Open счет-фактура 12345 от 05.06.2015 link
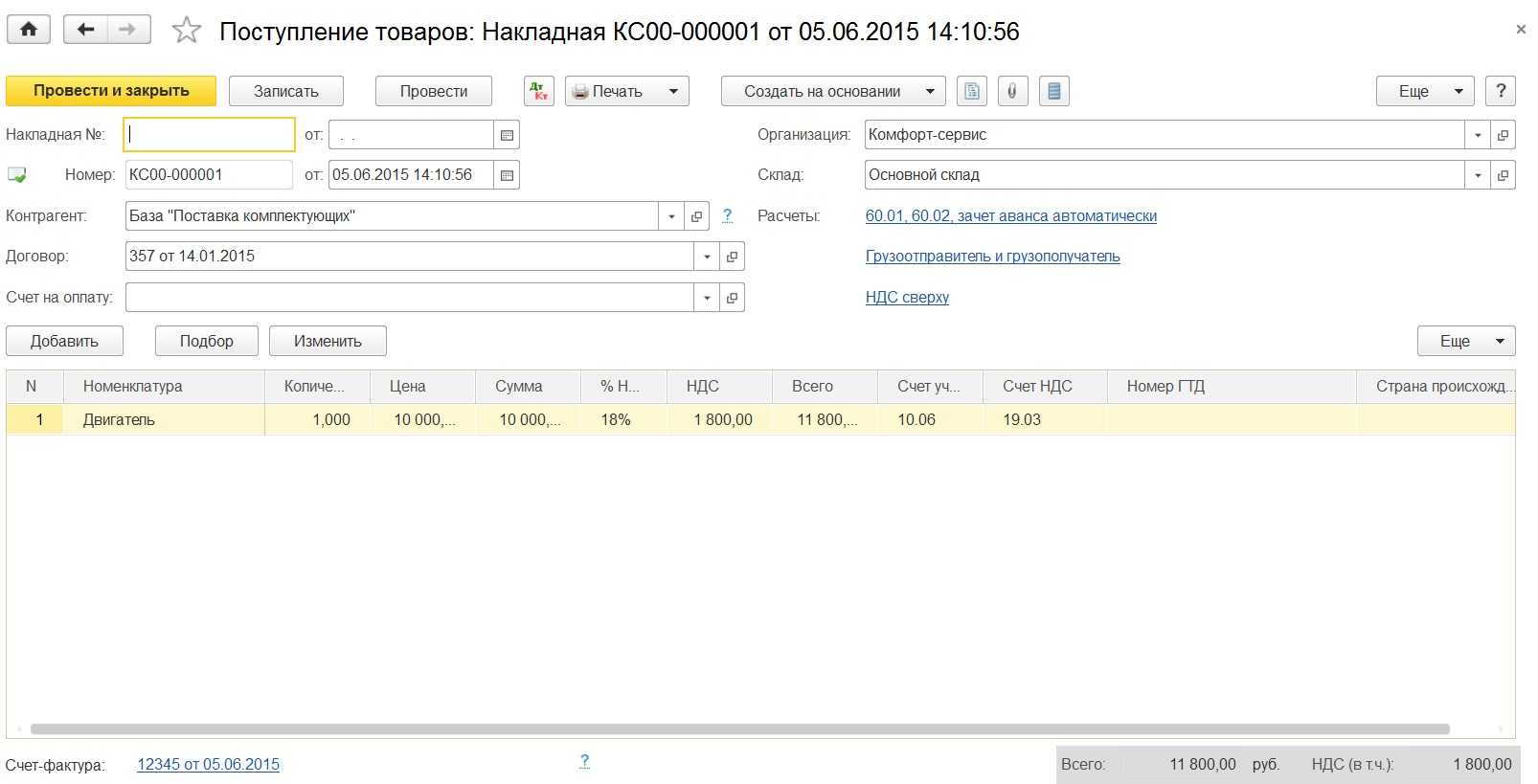1538x784 pixels. pyautogui.click(x=208, y=764)
